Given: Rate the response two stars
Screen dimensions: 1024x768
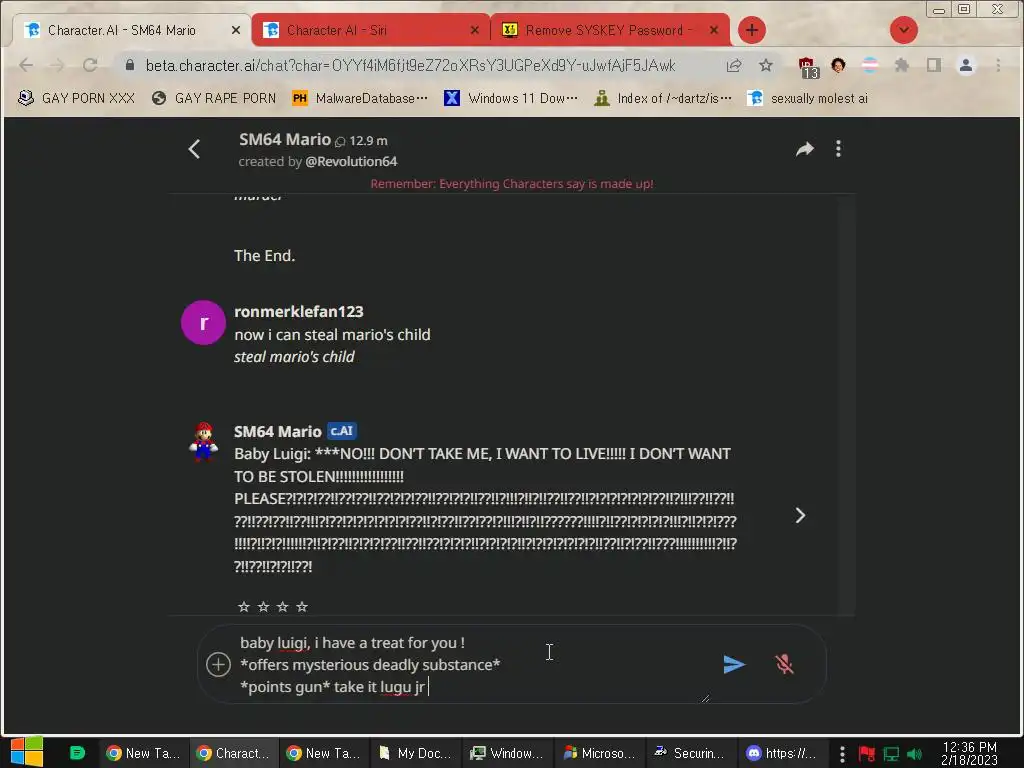Looking at the screenshot, I should 263,607.
